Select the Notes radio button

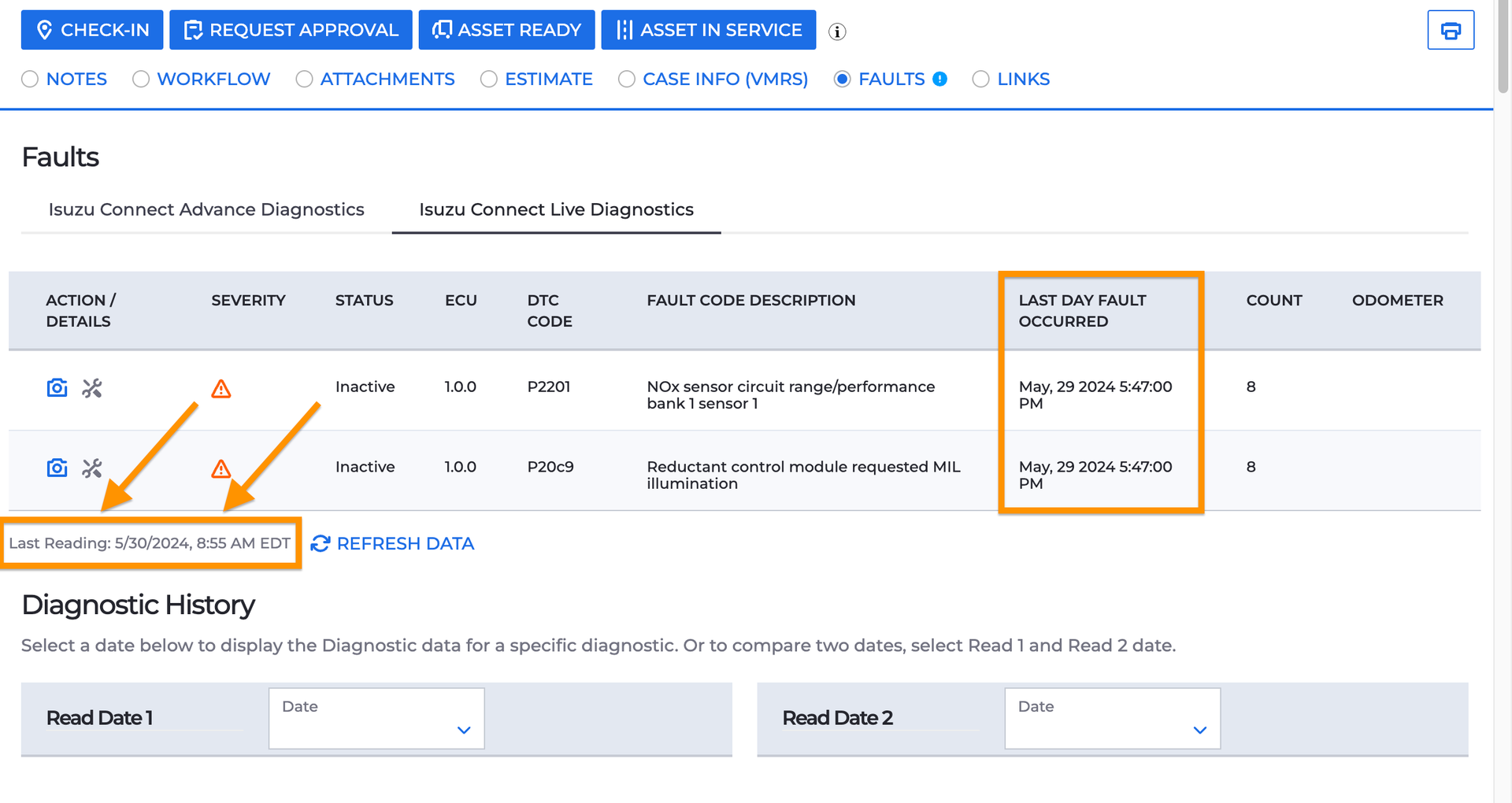click(x=30, y=79)
